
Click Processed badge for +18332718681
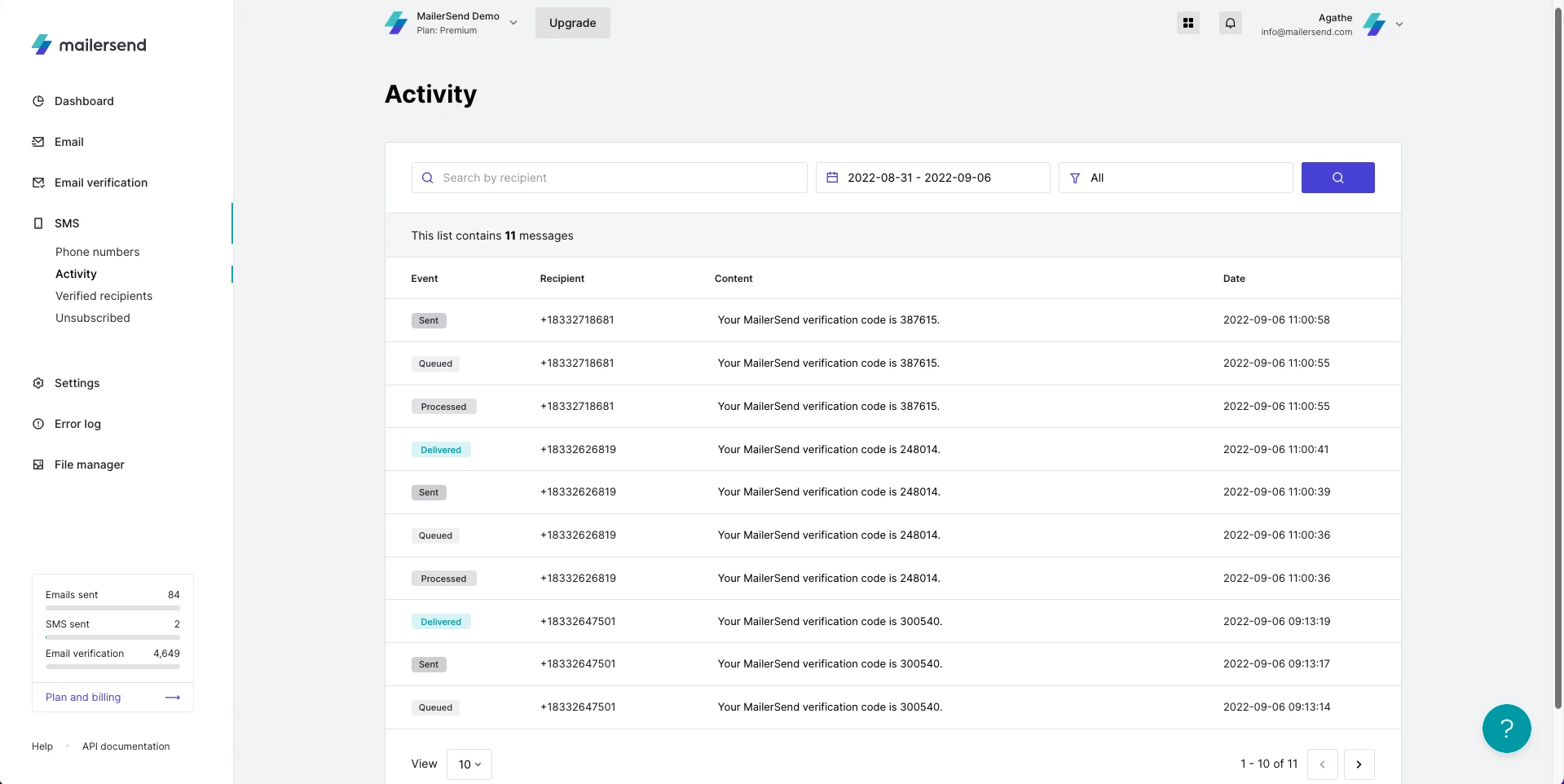[x=443, y=407]
